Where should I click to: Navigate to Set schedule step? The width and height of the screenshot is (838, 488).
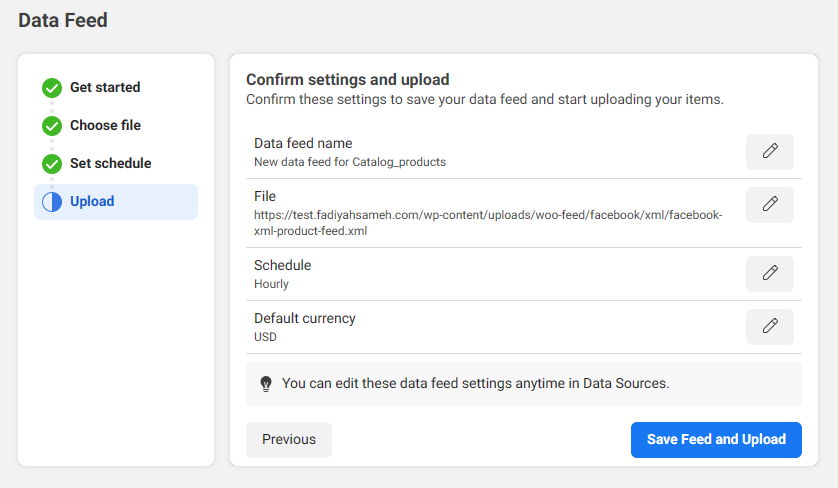110,164
